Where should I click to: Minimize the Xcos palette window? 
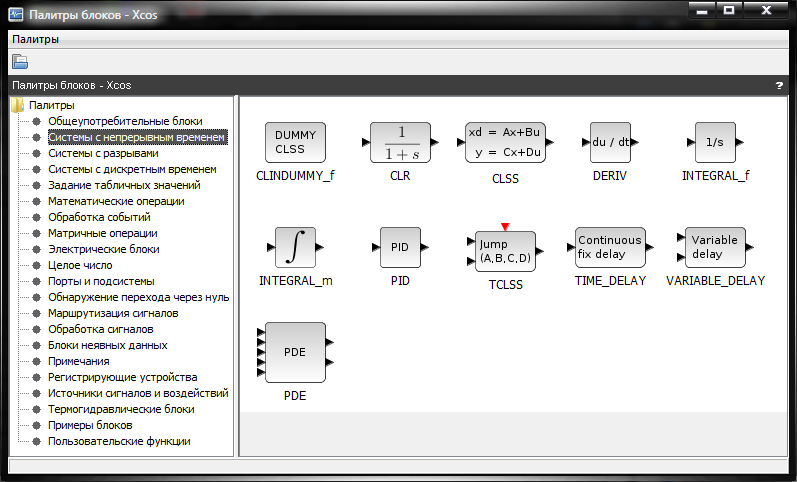pos(702,10)
